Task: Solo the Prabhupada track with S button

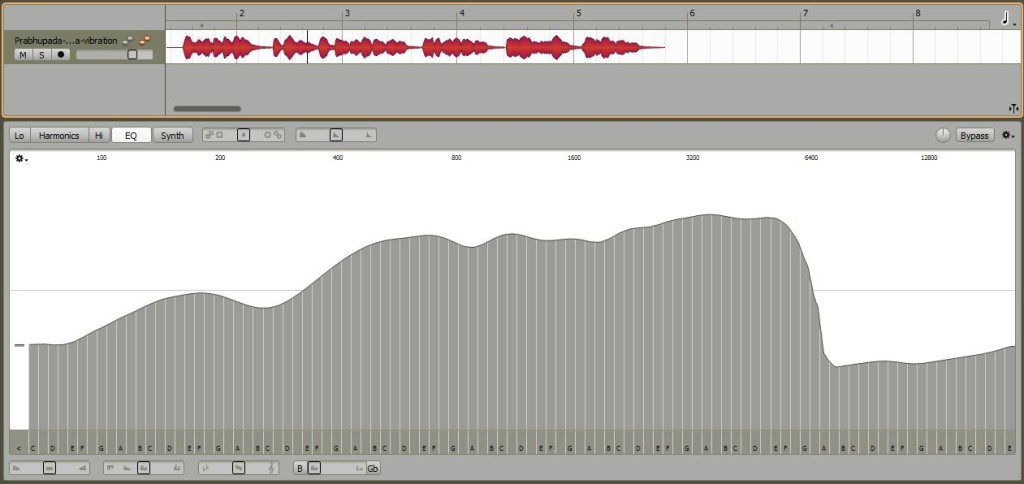Action: (x=42, y=55)
